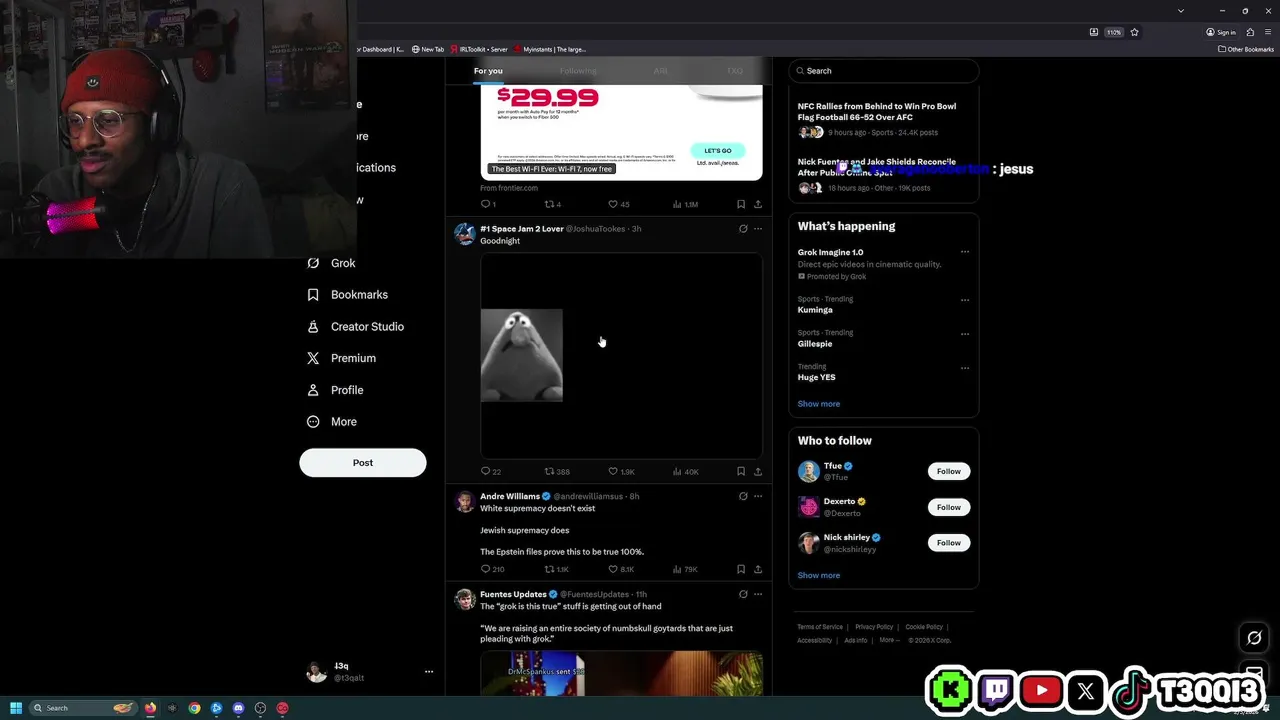
Task: Show more under What's happening
Action: click(x=819, y=404)
